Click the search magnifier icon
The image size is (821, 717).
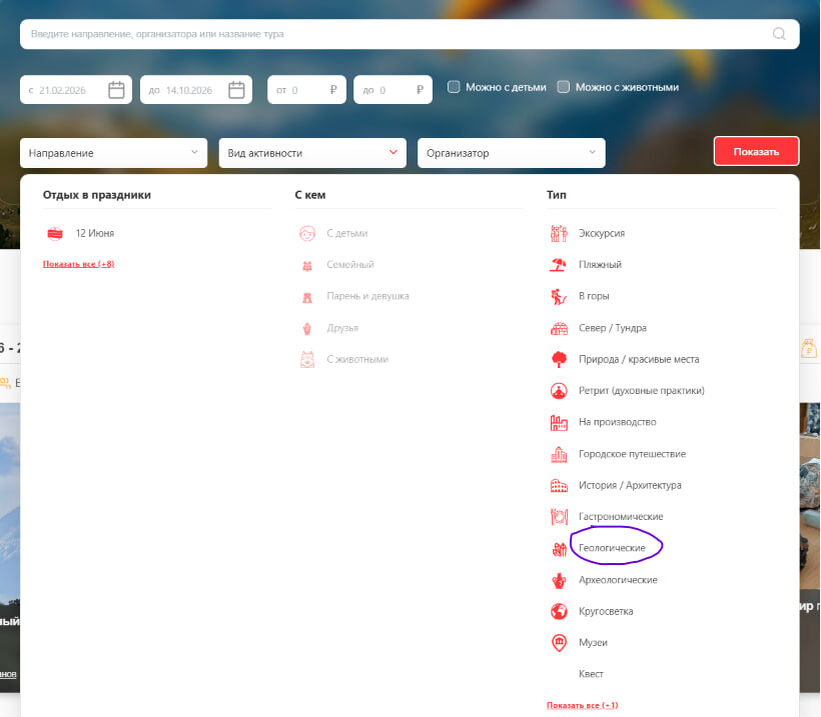pyautogui.click(x=779, y=34)
